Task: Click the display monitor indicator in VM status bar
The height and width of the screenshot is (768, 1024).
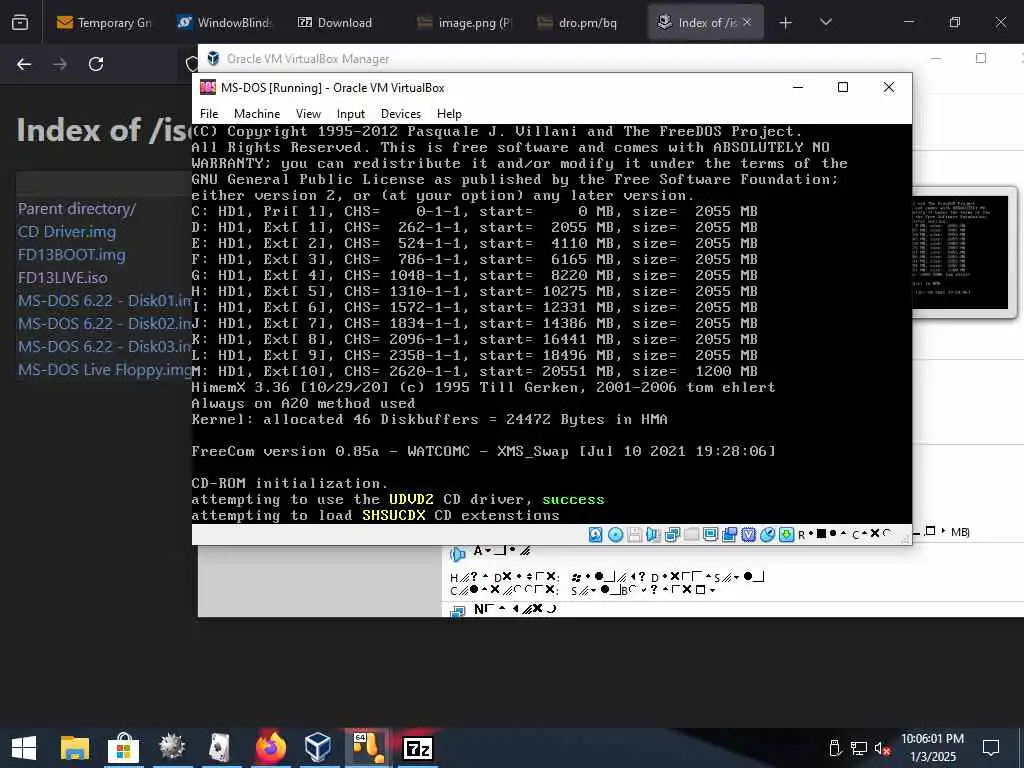Action: click(x=711, y=535)
